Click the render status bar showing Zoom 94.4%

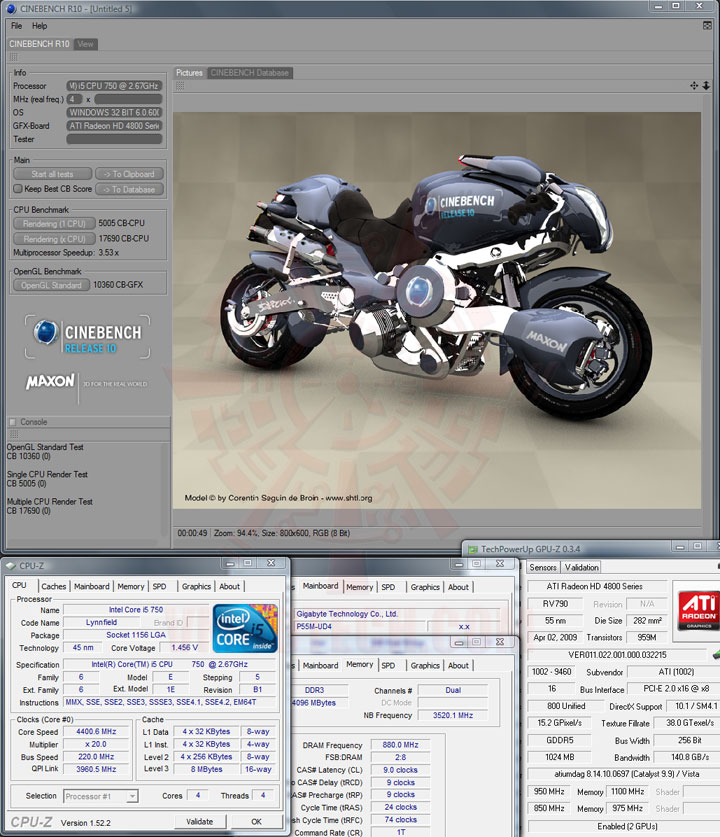point(264,533)
